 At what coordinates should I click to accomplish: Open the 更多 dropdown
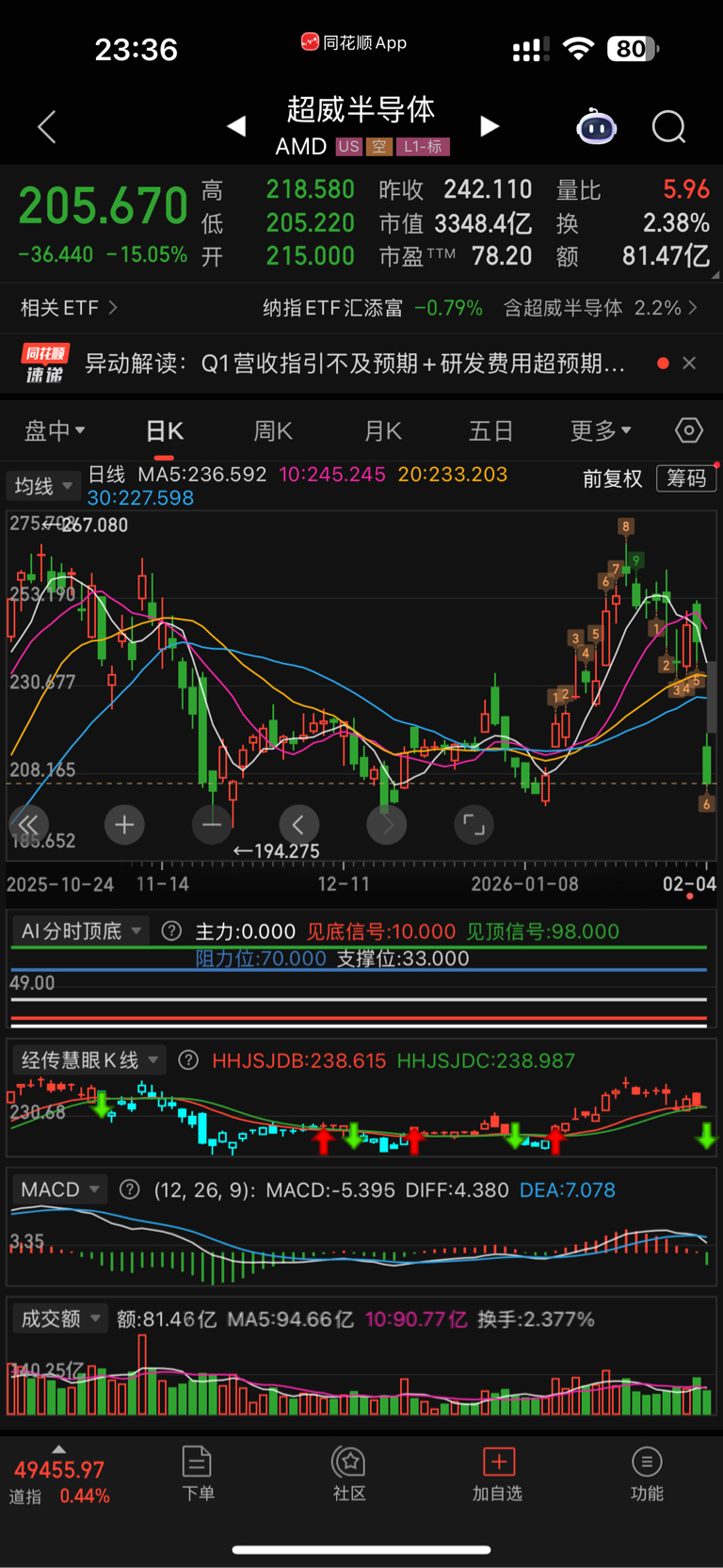601,430
